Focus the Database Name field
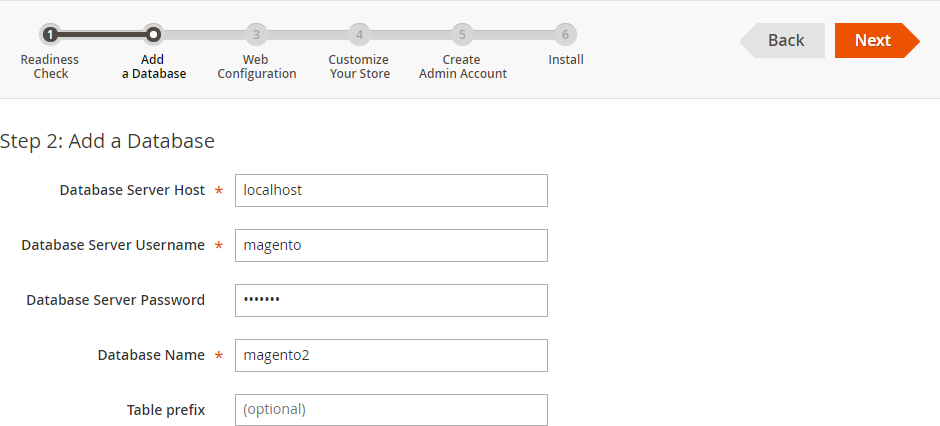Image resolution: width=940 pixels, height=426 pixels. click(x=391, y=355)
